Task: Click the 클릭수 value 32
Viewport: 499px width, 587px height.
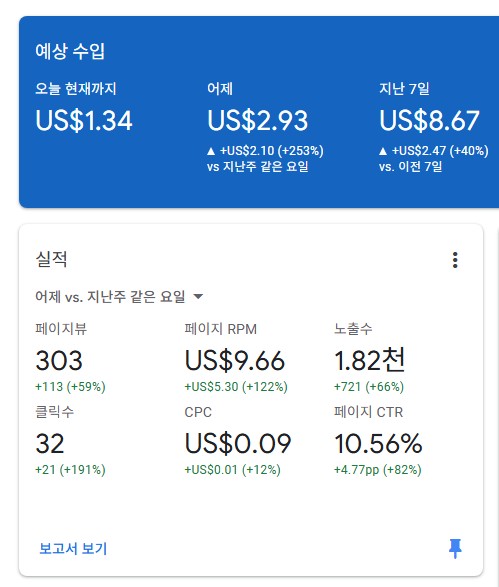Action: coord(50,444)
